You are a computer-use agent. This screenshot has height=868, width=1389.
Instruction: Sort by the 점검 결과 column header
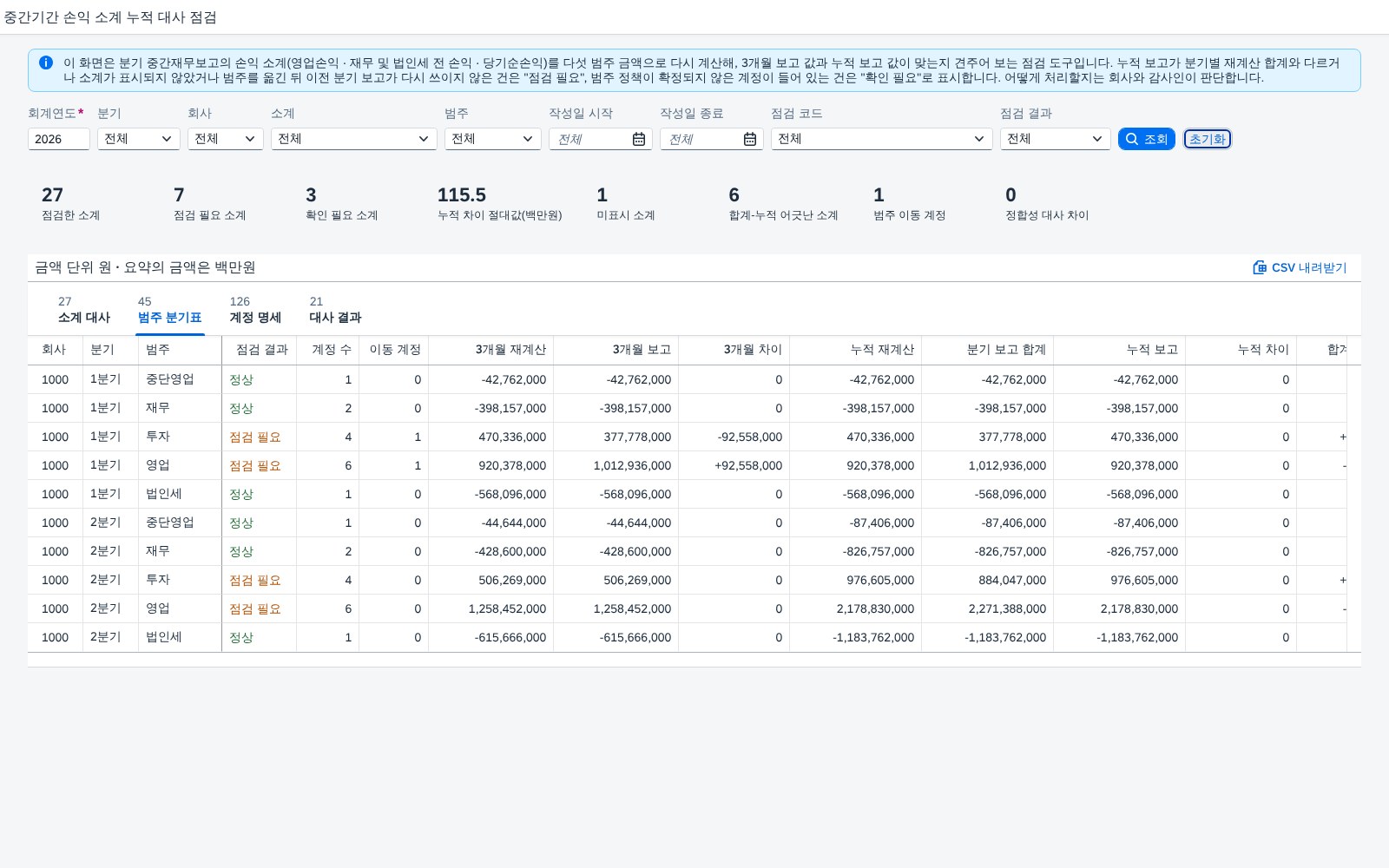tap(261, 349)
